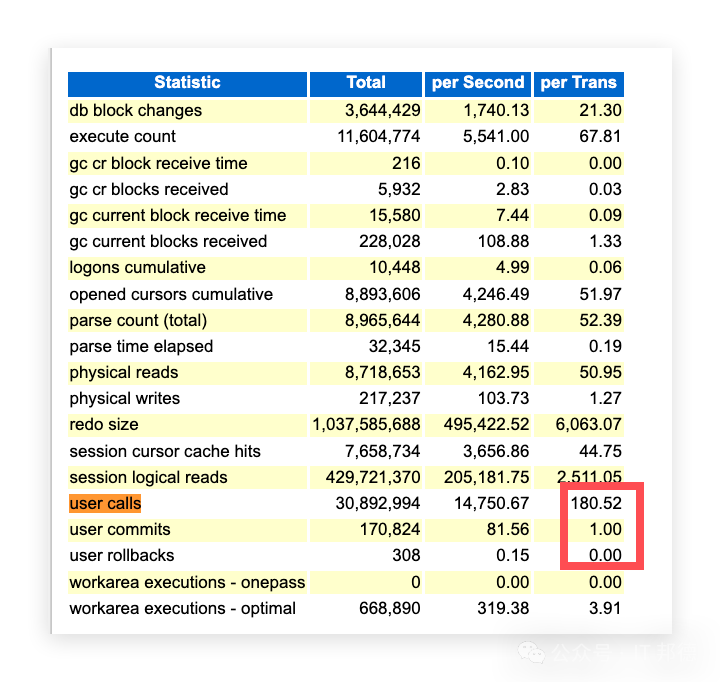
Task: Select 'gc current block receive time' label
Action: click(x=178, y=215)
